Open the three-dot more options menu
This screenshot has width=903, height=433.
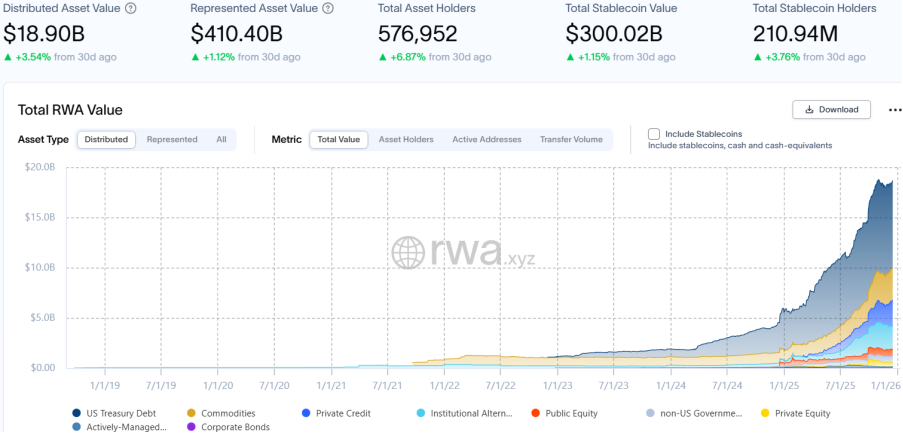pos(894,110)
